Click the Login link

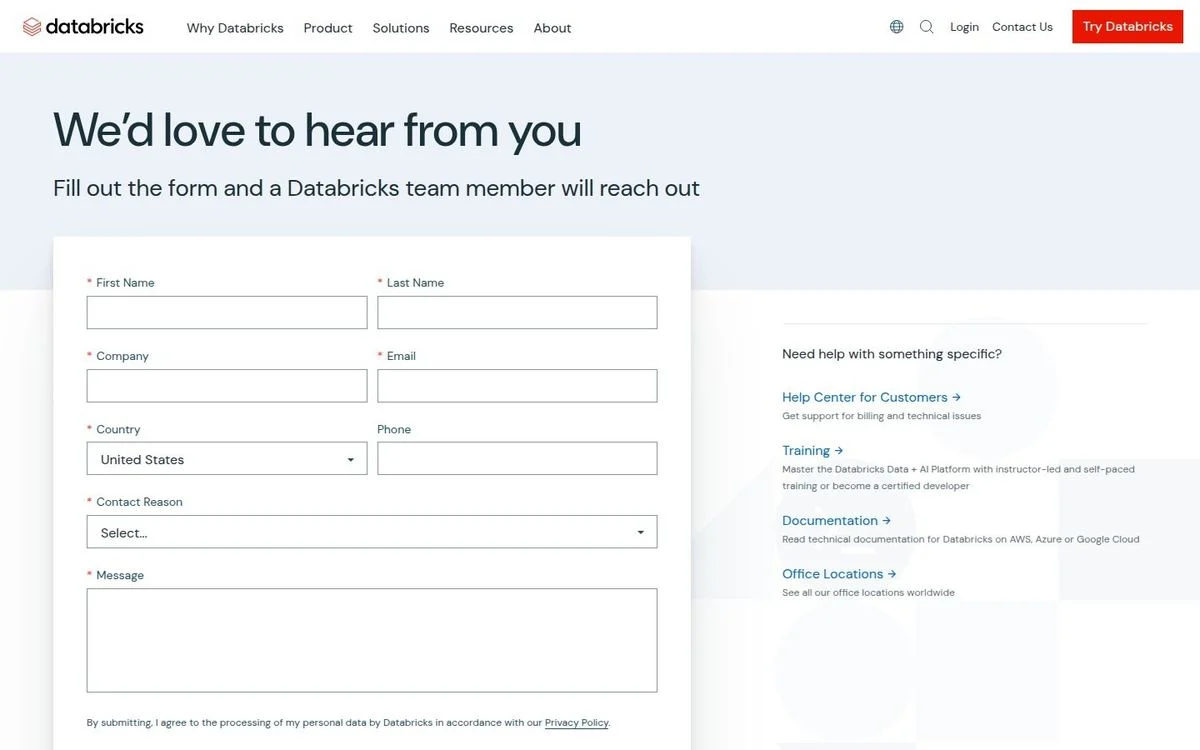tap(964, 27)
